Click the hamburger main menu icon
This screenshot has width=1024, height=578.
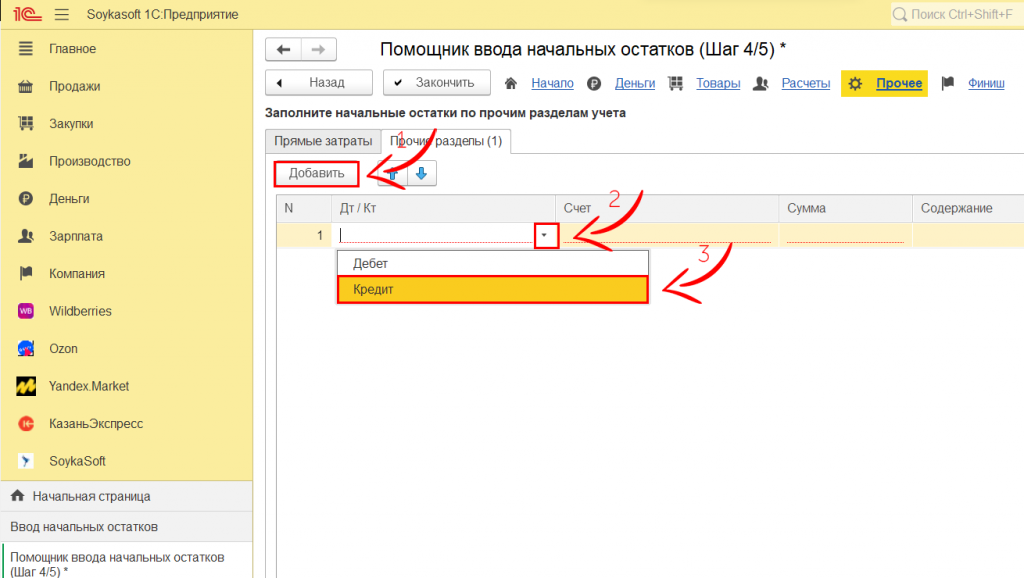[61, 14]
